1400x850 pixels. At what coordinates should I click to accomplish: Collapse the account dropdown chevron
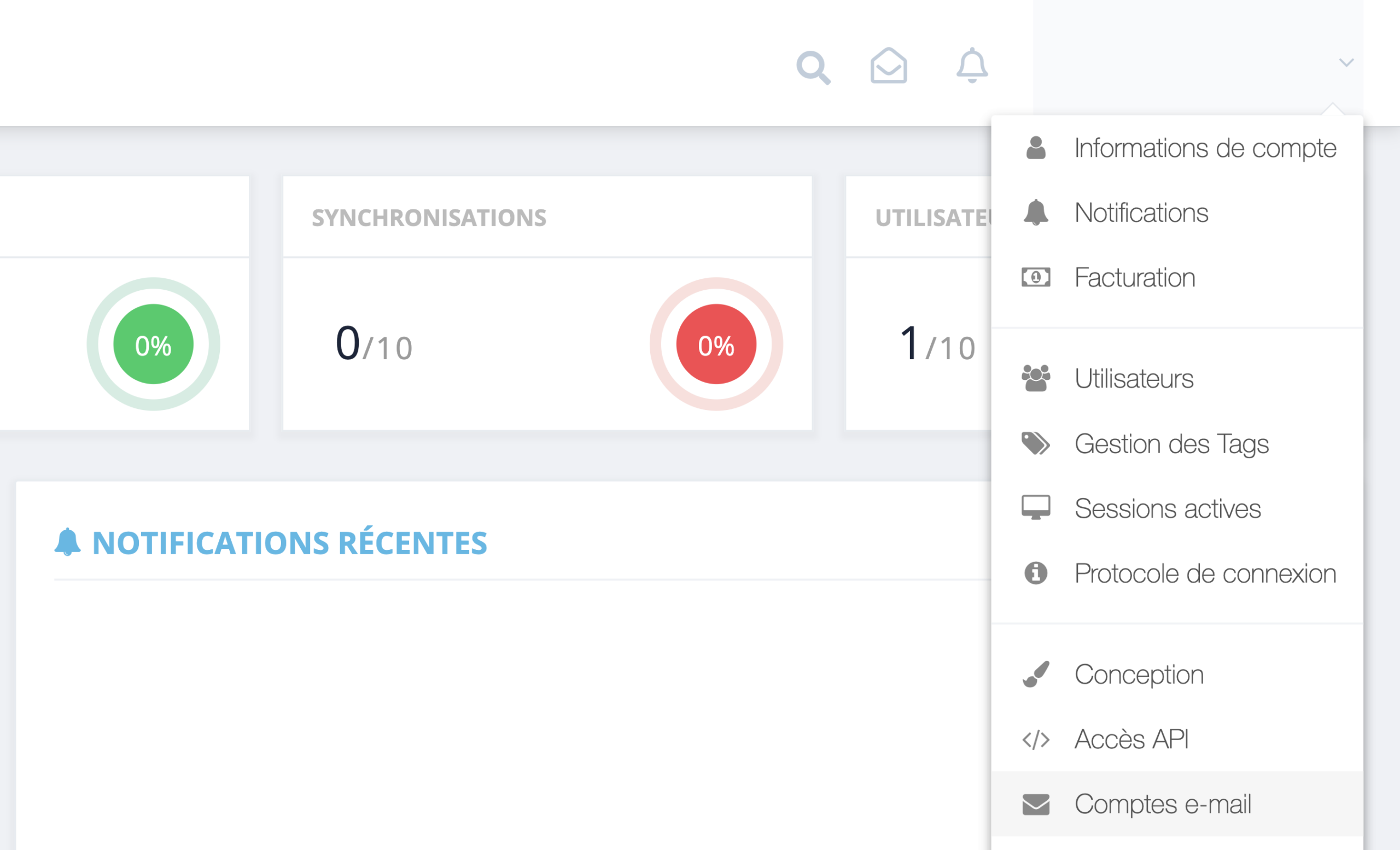point(1346,62)
